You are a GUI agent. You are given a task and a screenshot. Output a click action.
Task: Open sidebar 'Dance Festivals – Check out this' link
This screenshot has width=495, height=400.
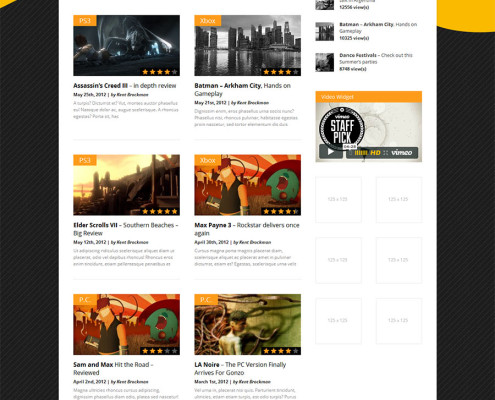point(376,58)
